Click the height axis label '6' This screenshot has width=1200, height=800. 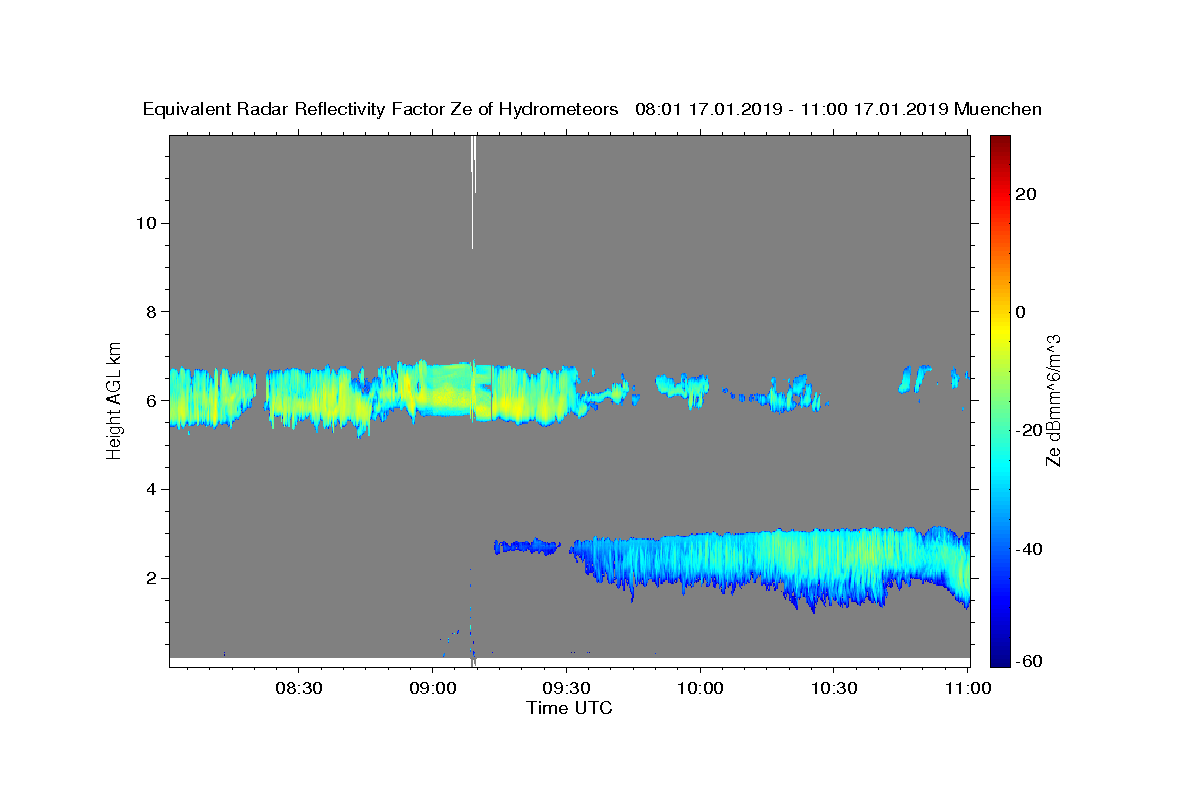point(149,401)
